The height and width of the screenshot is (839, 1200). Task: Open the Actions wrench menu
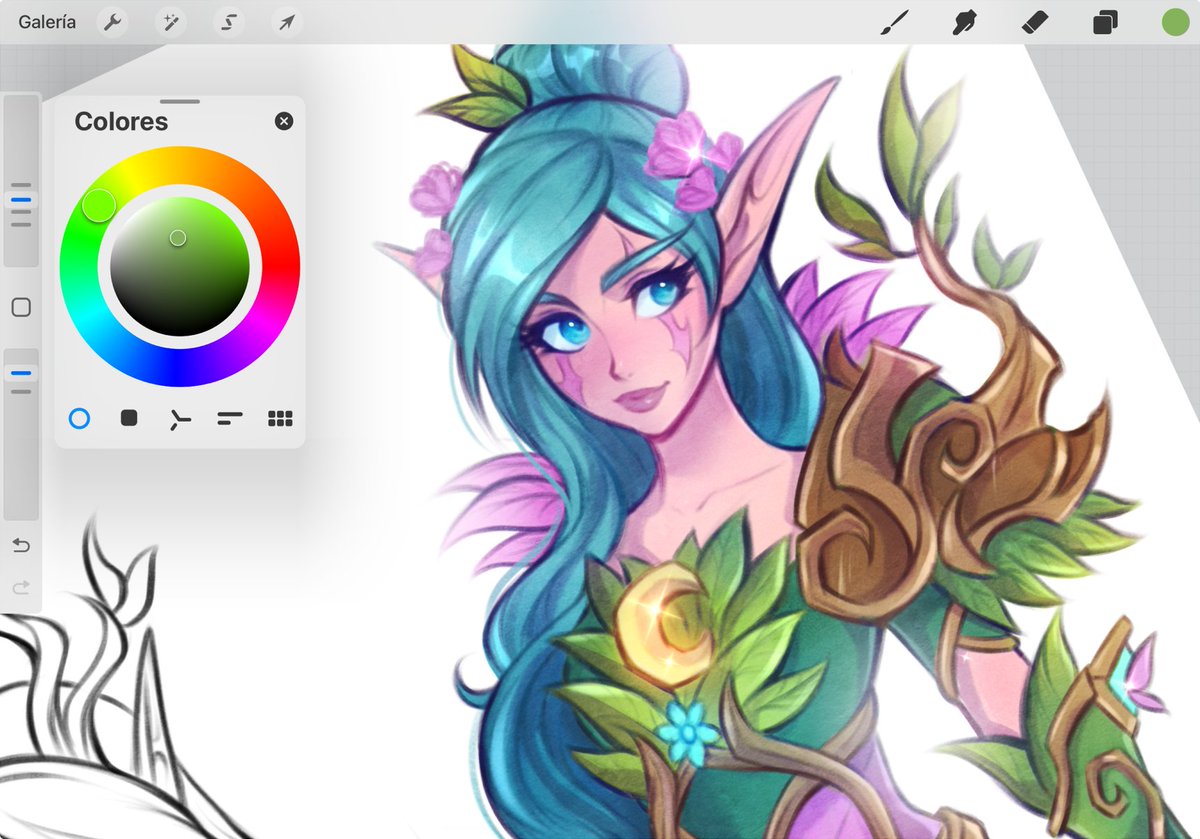[x=112, y=22]
